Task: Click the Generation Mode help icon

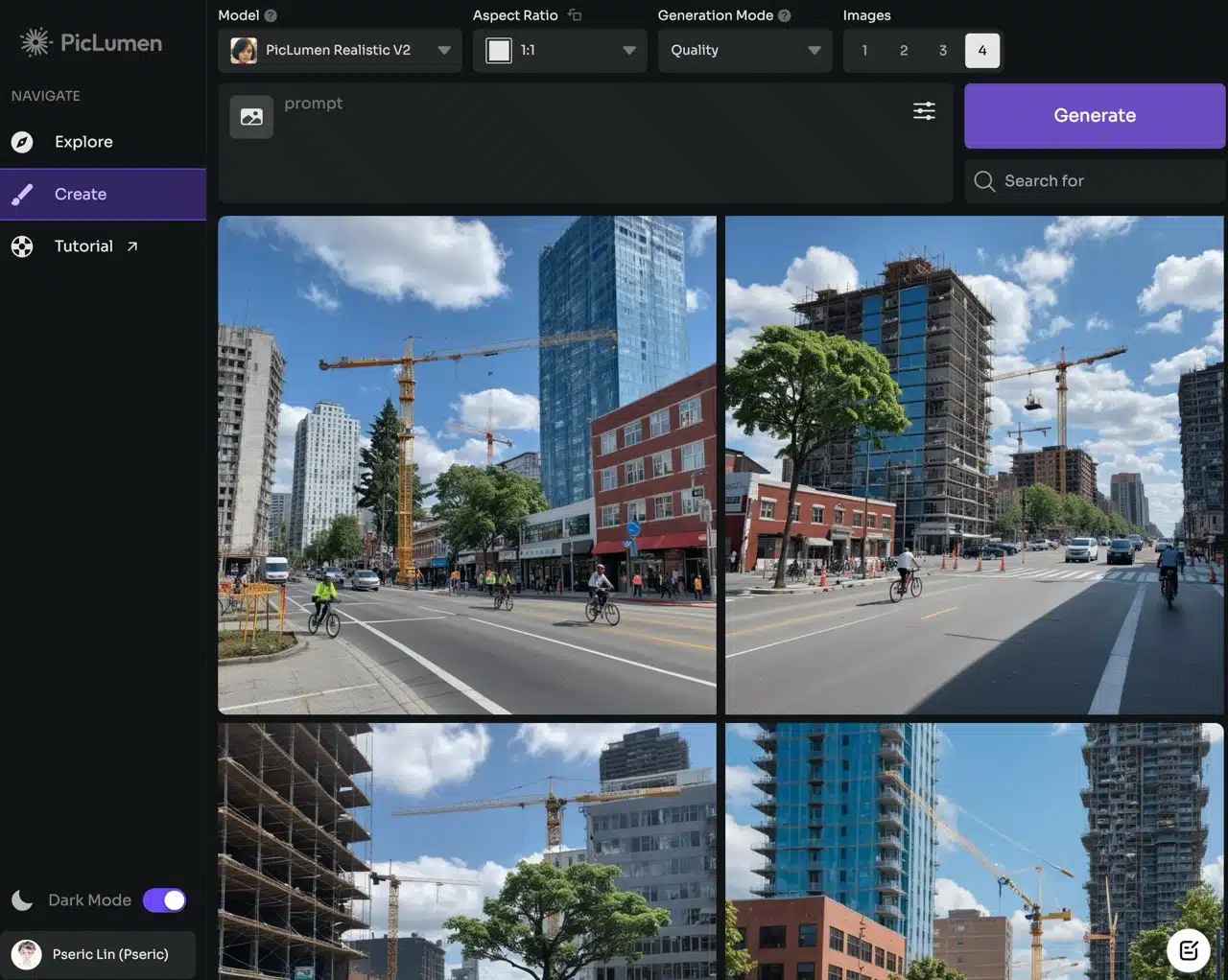Action: 785,15
